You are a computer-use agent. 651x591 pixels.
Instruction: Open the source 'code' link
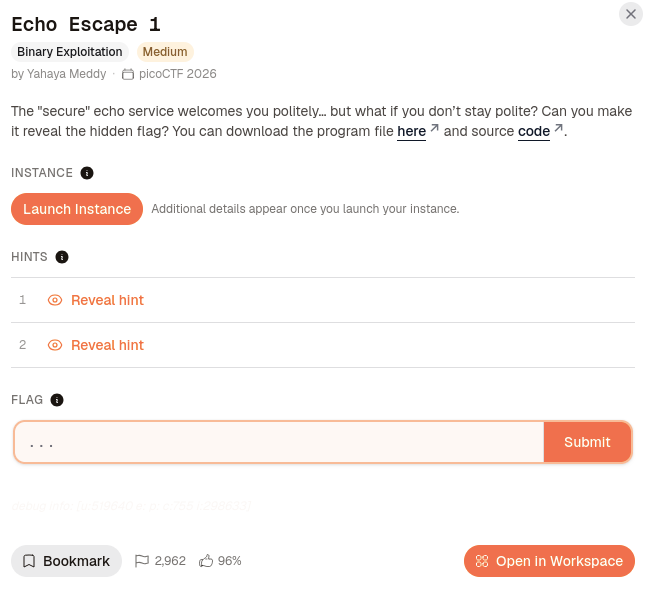tap(534, 131)
